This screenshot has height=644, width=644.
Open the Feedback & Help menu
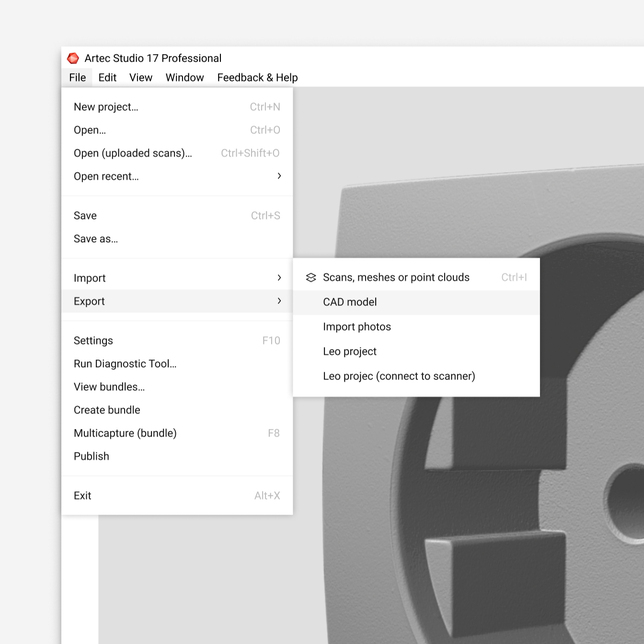point(258,78)
